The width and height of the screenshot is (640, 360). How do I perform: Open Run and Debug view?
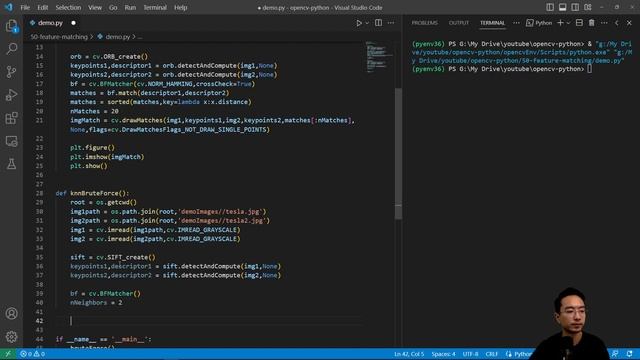tap(11, 95)
